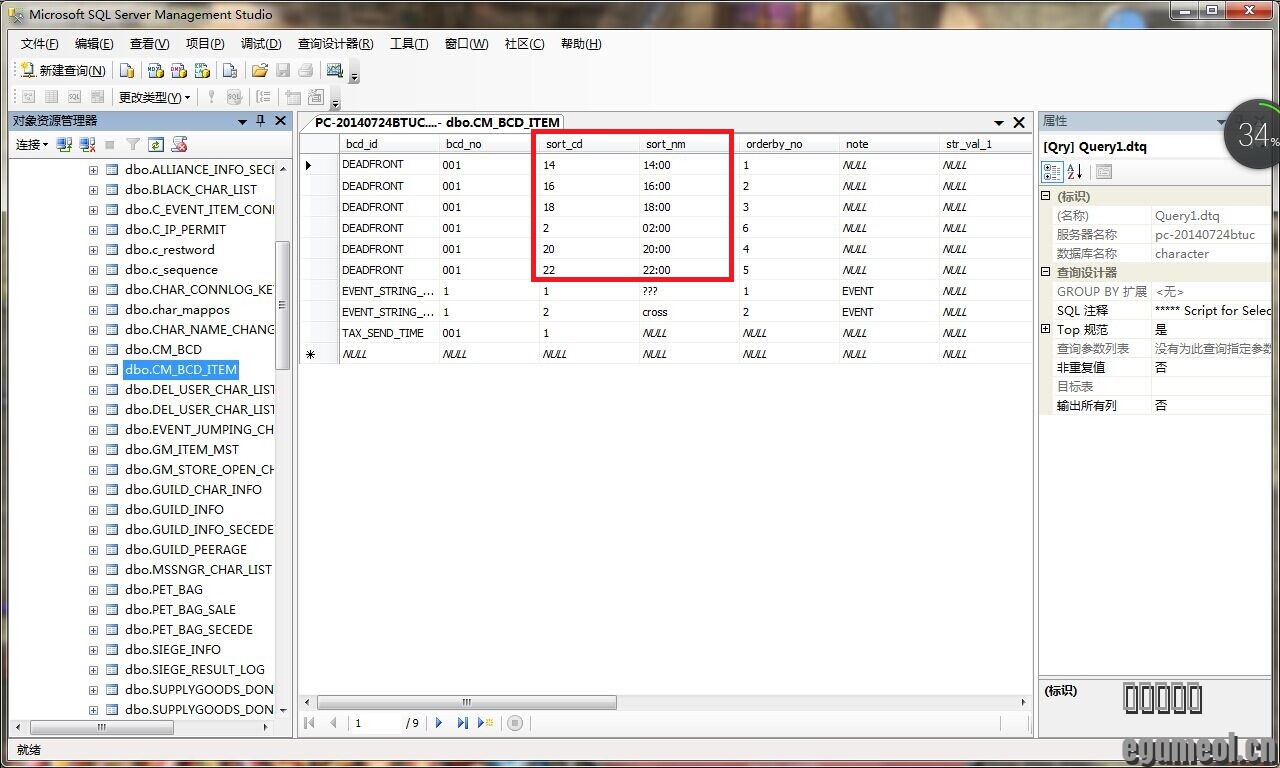
Task: Open the 更改类型 dropdown
Action: point(154,97)
